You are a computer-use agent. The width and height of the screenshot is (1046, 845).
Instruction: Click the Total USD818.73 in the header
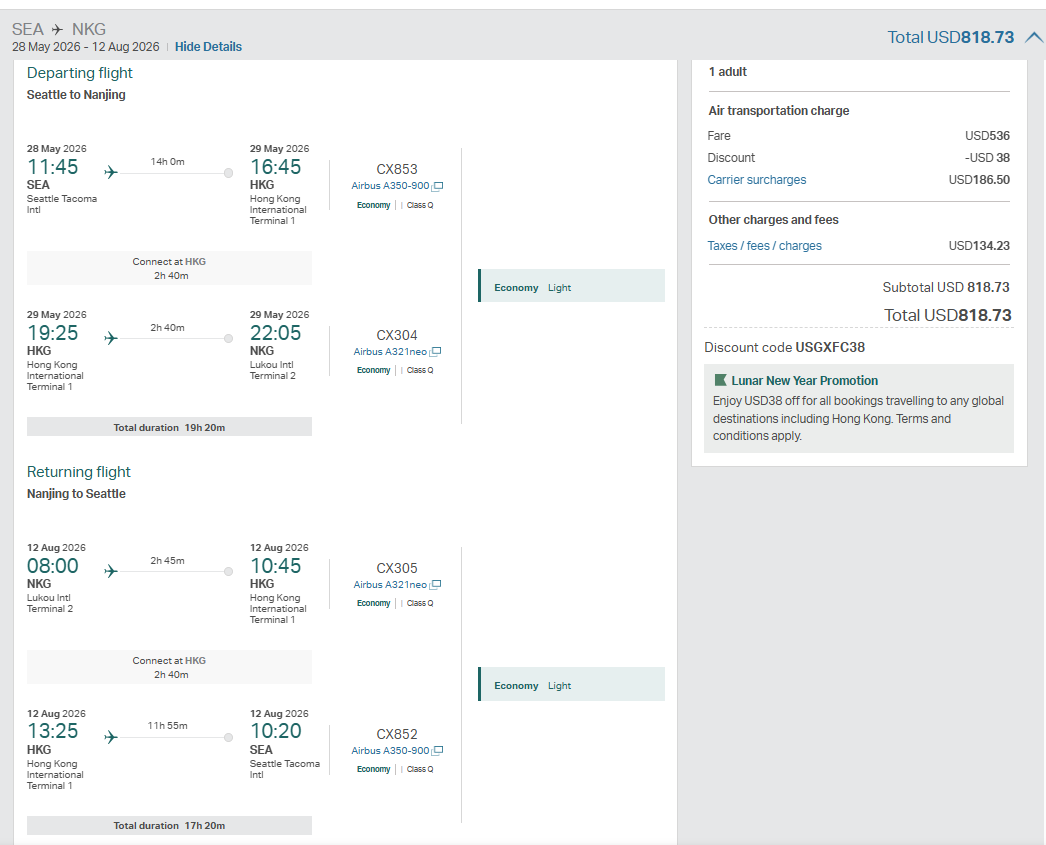click(950, 38)
